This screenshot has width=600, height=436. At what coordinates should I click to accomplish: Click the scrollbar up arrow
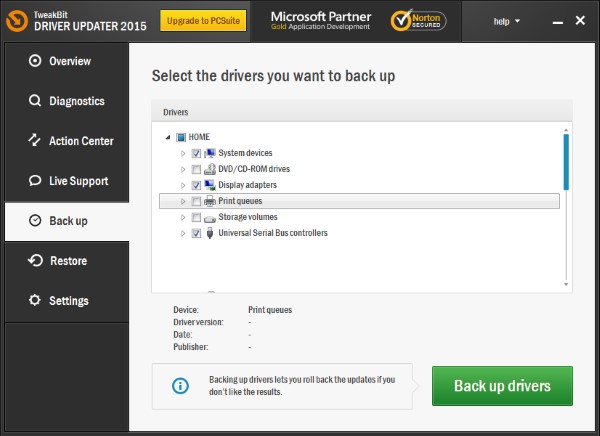[x=566, y=130]
